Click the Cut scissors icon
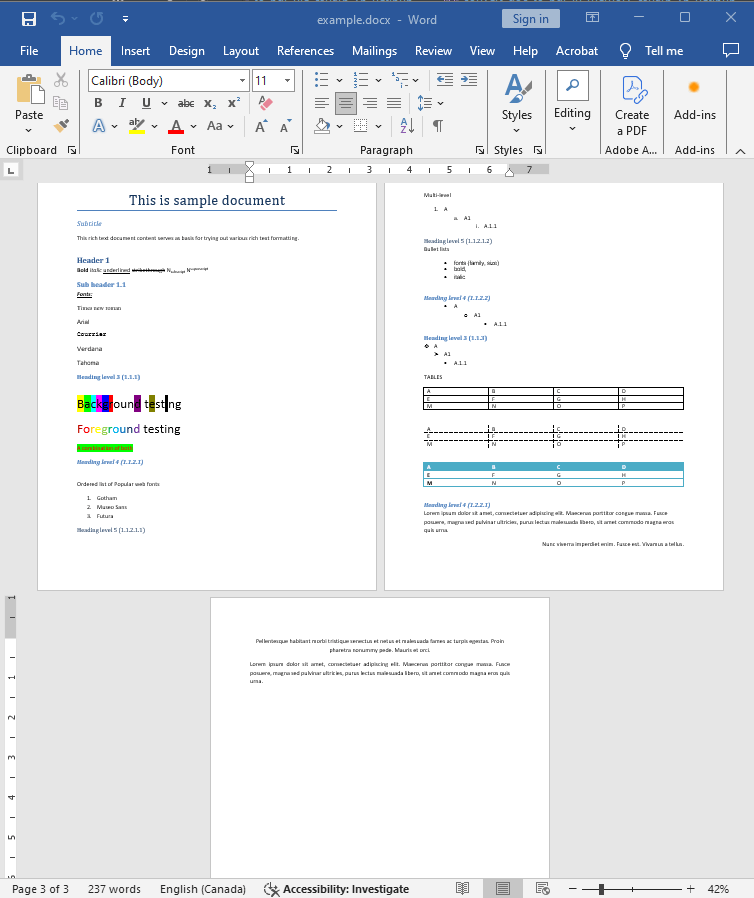This screenshot has height=898, width=754. click(61, 80)
